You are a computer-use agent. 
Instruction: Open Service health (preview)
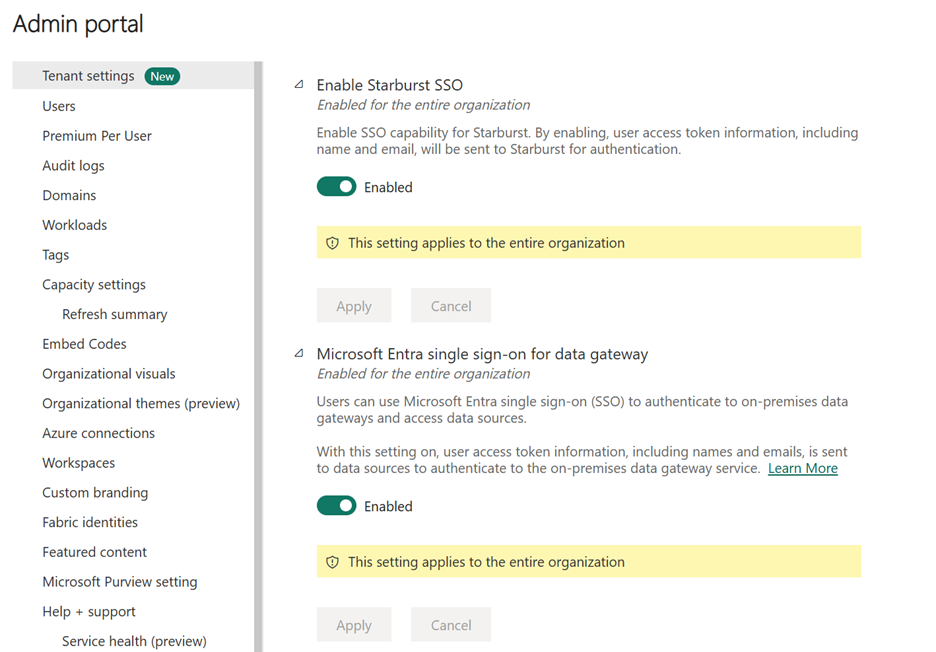(134, 641)
